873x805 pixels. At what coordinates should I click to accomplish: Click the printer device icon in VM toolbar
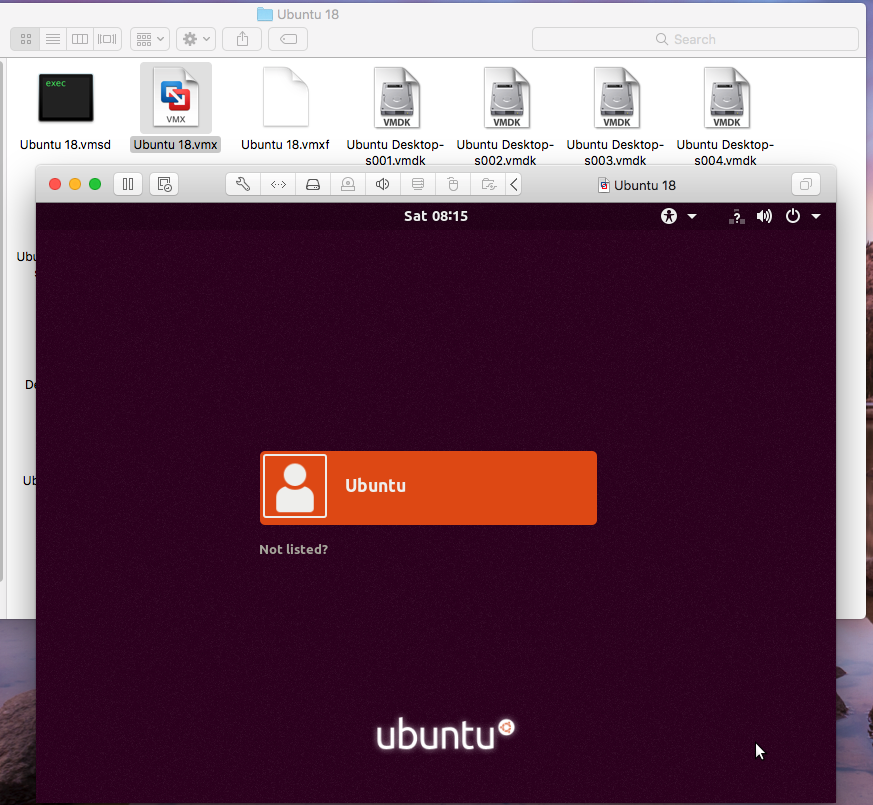pyautogui.click(x=418, y=184)
